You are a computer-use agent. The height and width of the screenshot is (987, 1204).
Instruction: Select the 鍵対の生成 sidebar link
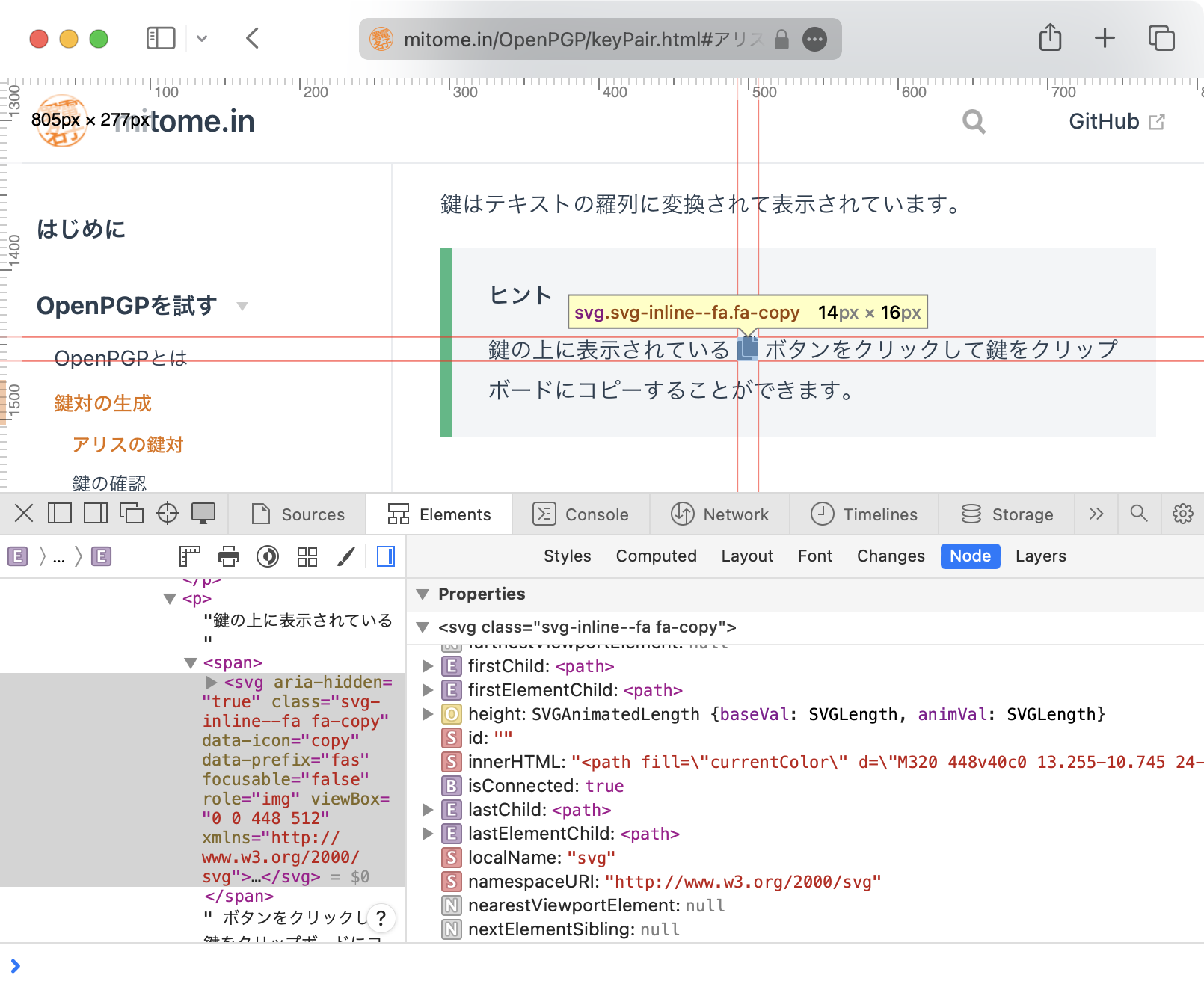coord(103,404)
